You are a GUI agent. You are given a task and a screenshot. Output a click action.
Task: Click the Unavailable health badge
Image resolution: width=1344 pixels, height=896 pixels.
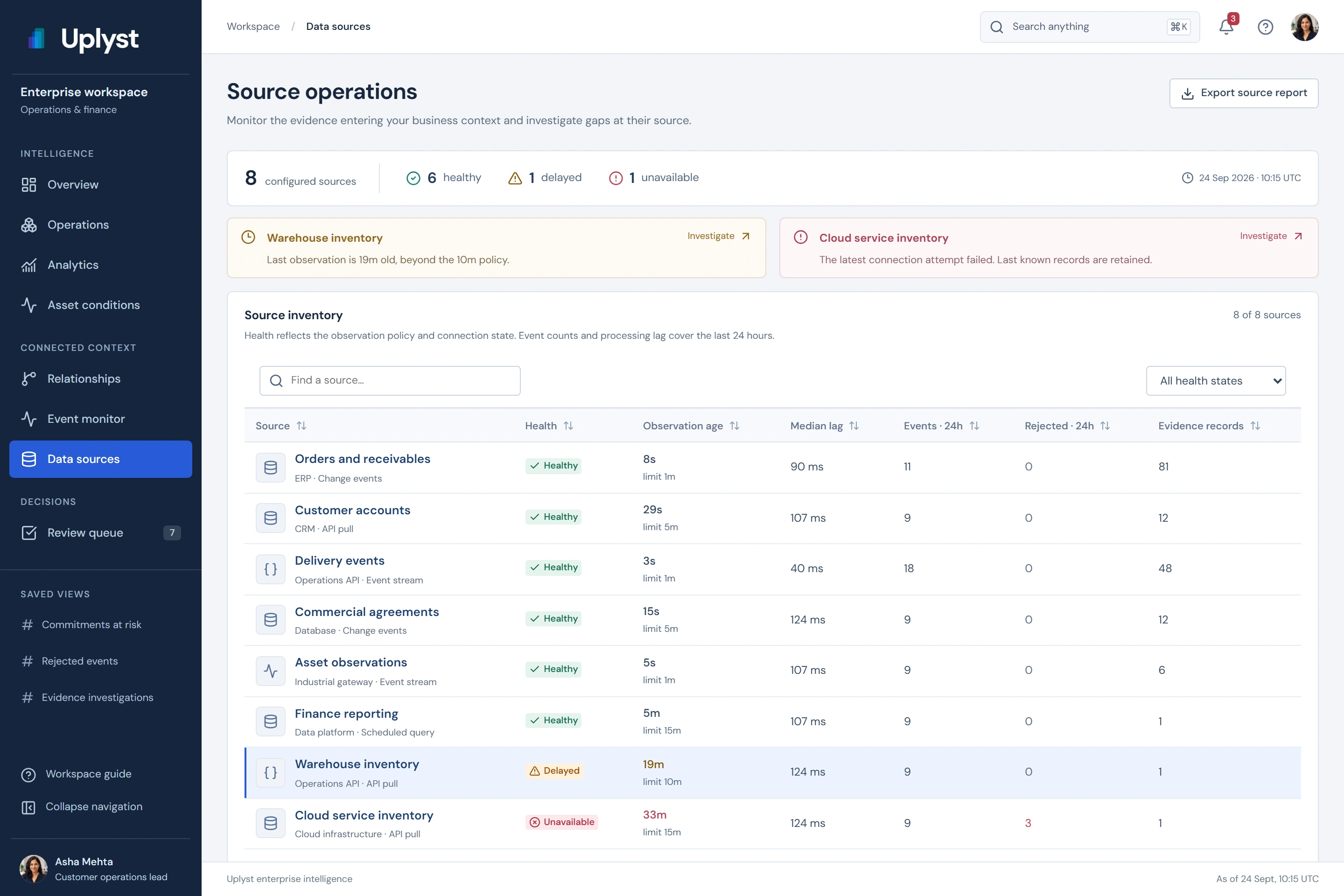[x=561, y=822]
